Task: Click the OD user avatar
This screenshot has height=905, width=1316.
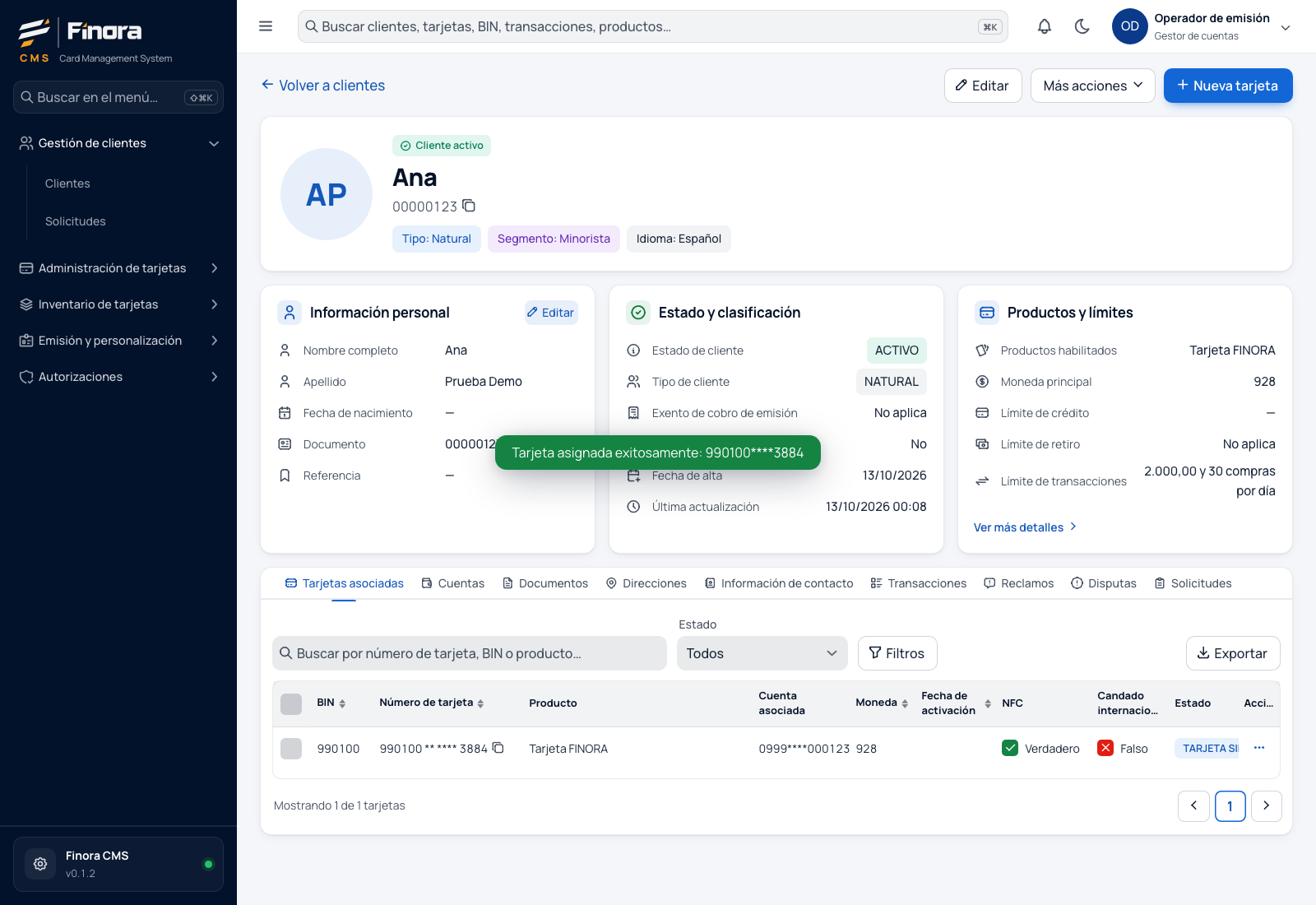Action: pyautogui.click(x=1130, y=26)
